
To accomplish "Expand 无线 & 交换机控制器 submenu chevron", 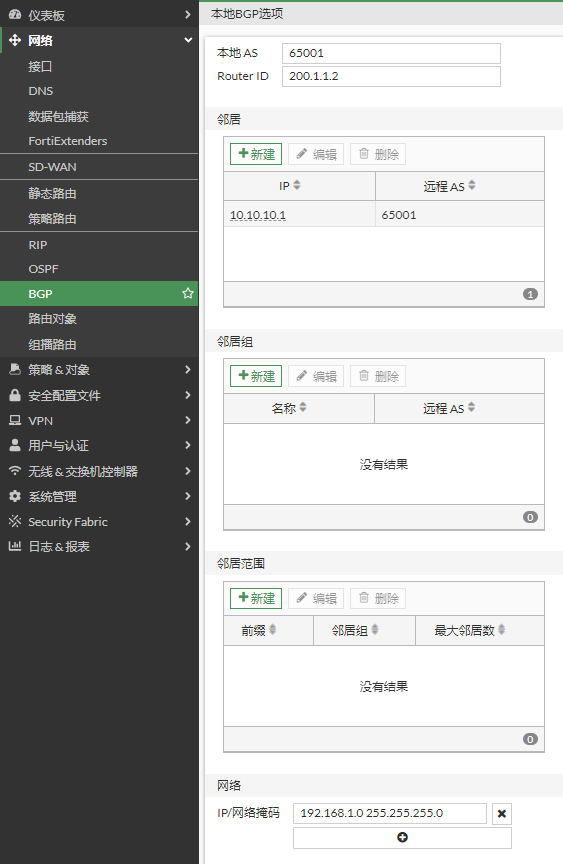I will coord(188,471).
